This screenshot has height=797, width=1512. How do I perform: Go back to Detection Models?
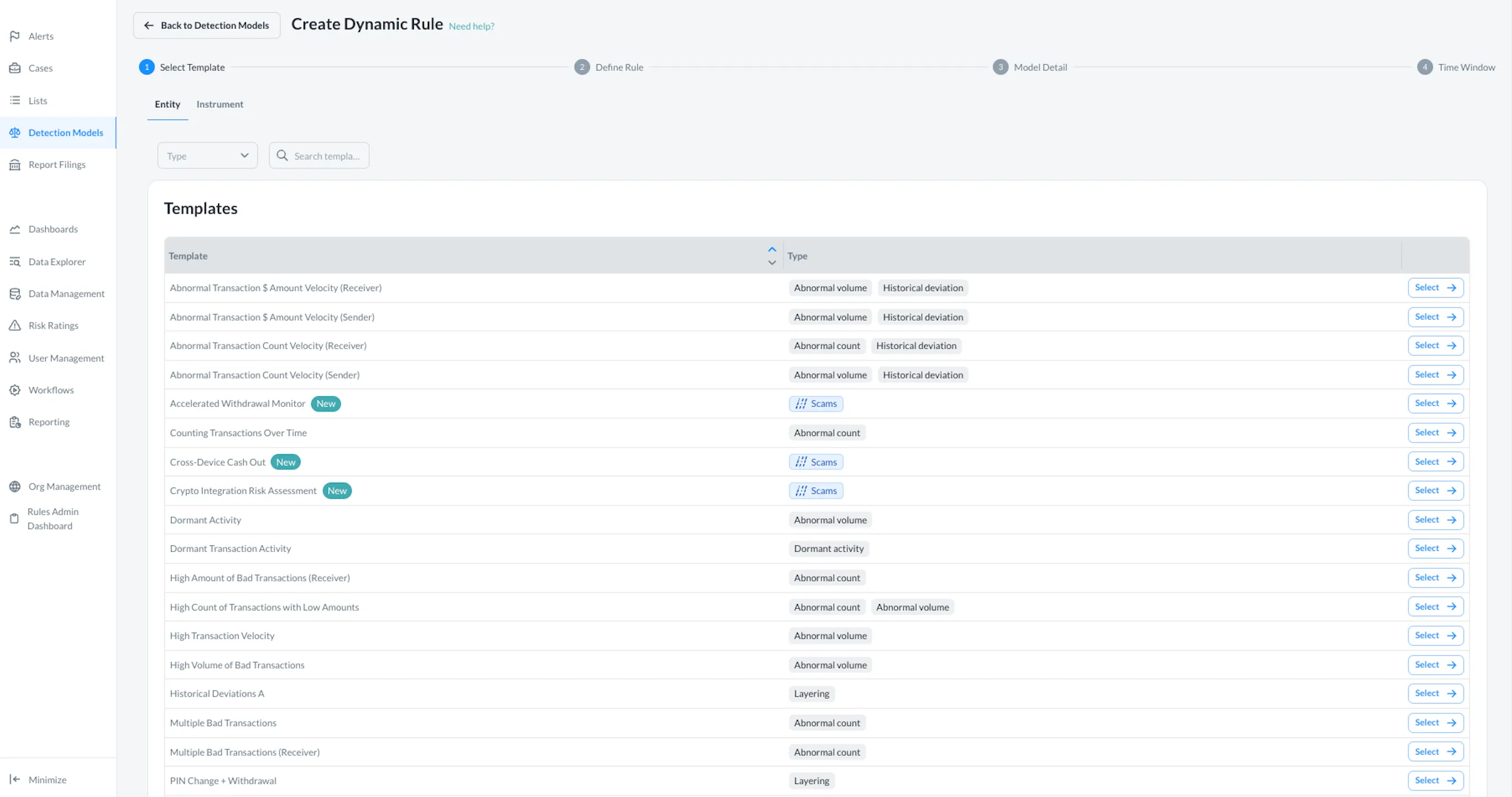[x=206, y=25]
